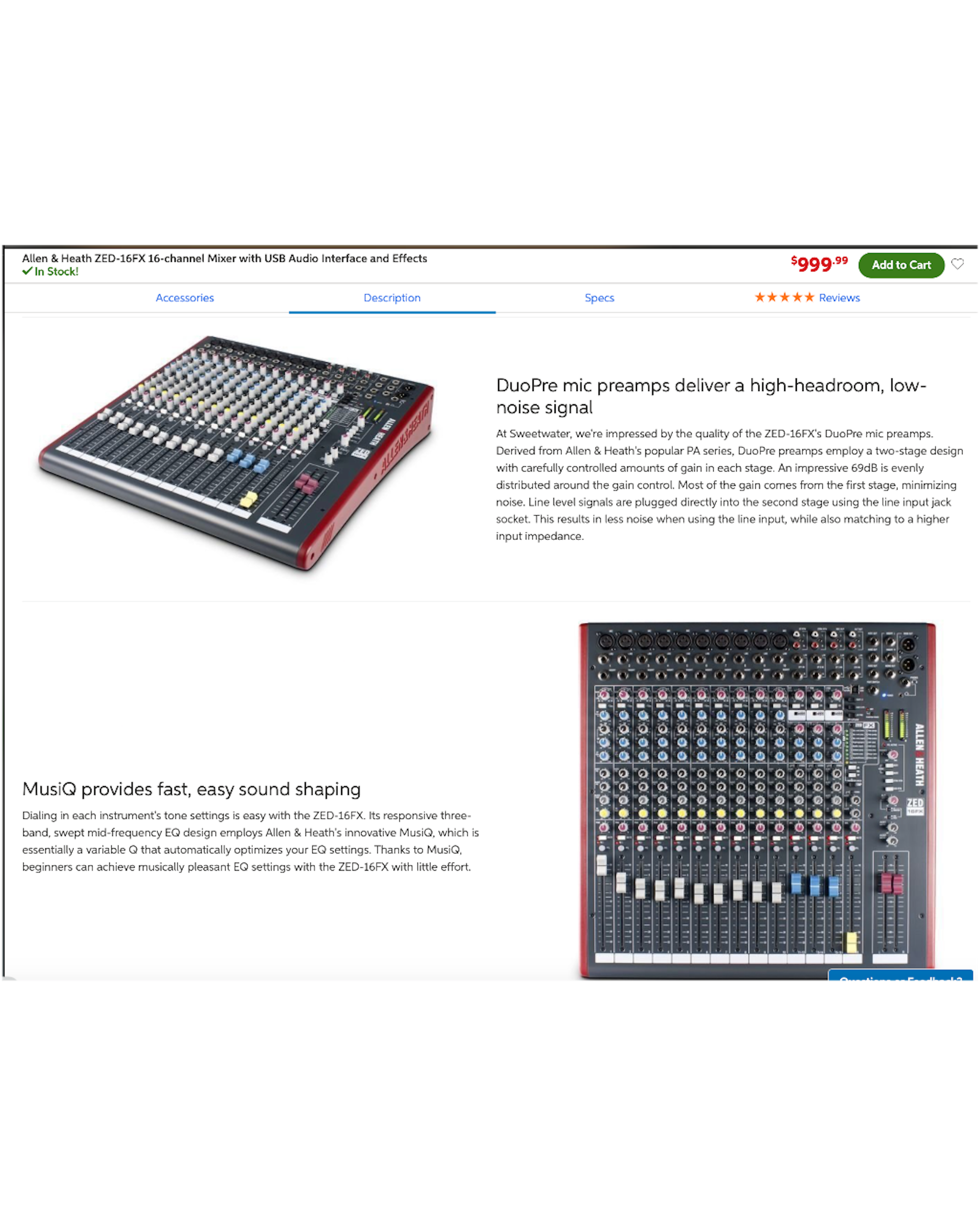Viewport: 980px width, 1225px height.
Task: Open the Questions or Feedback button
Action: coord(900,975)
